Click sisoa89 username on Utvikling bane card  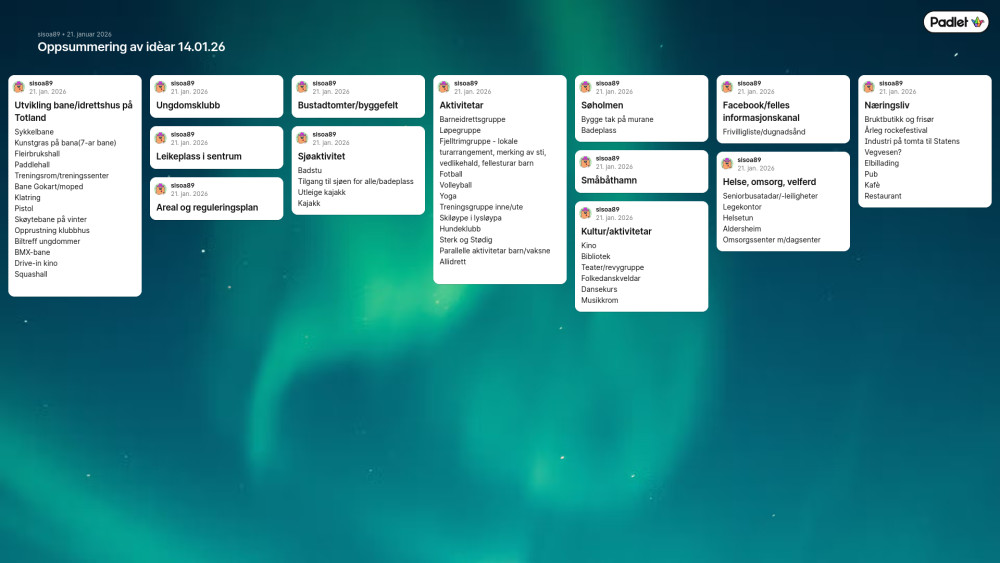pos(41,83)
